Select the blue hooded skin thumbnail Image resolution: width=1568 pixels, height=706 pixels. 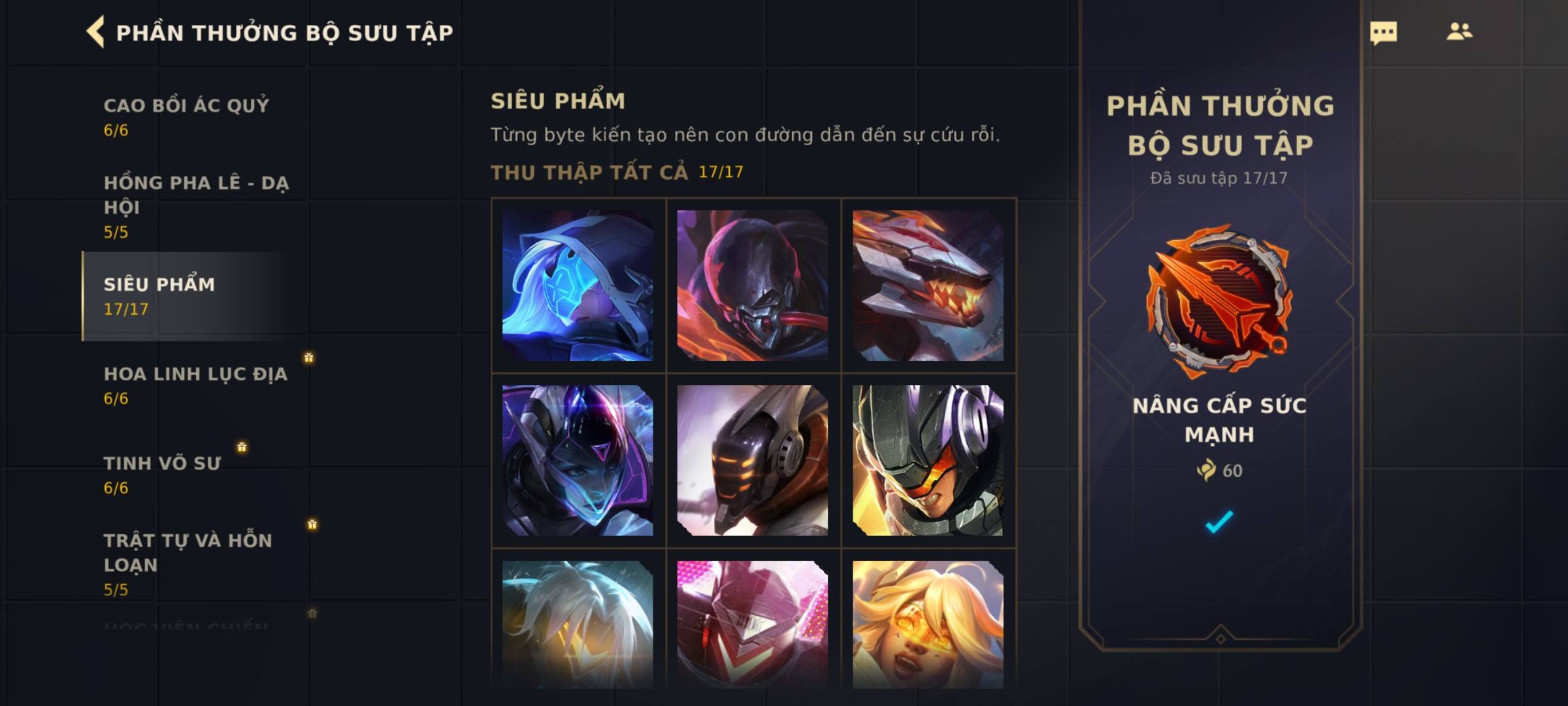[x=578, y=285]
